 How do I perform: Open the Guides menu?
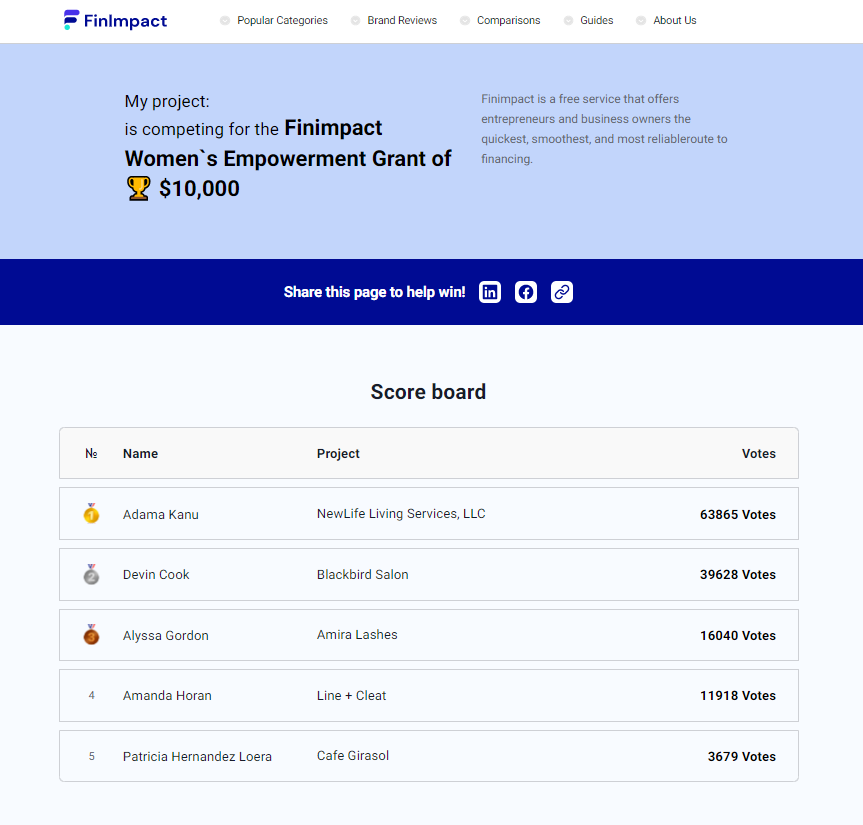coord(597,20)
